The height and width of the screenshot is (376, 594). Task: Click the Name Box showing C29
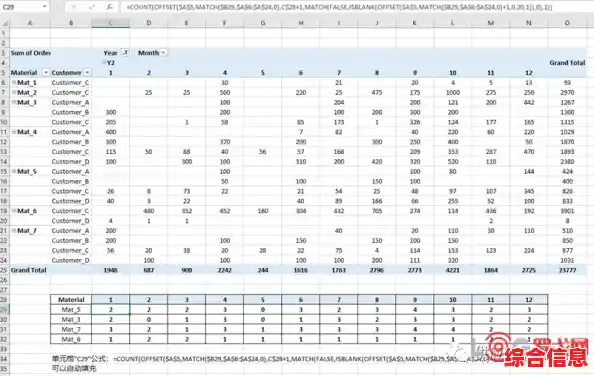click(21, 7)
